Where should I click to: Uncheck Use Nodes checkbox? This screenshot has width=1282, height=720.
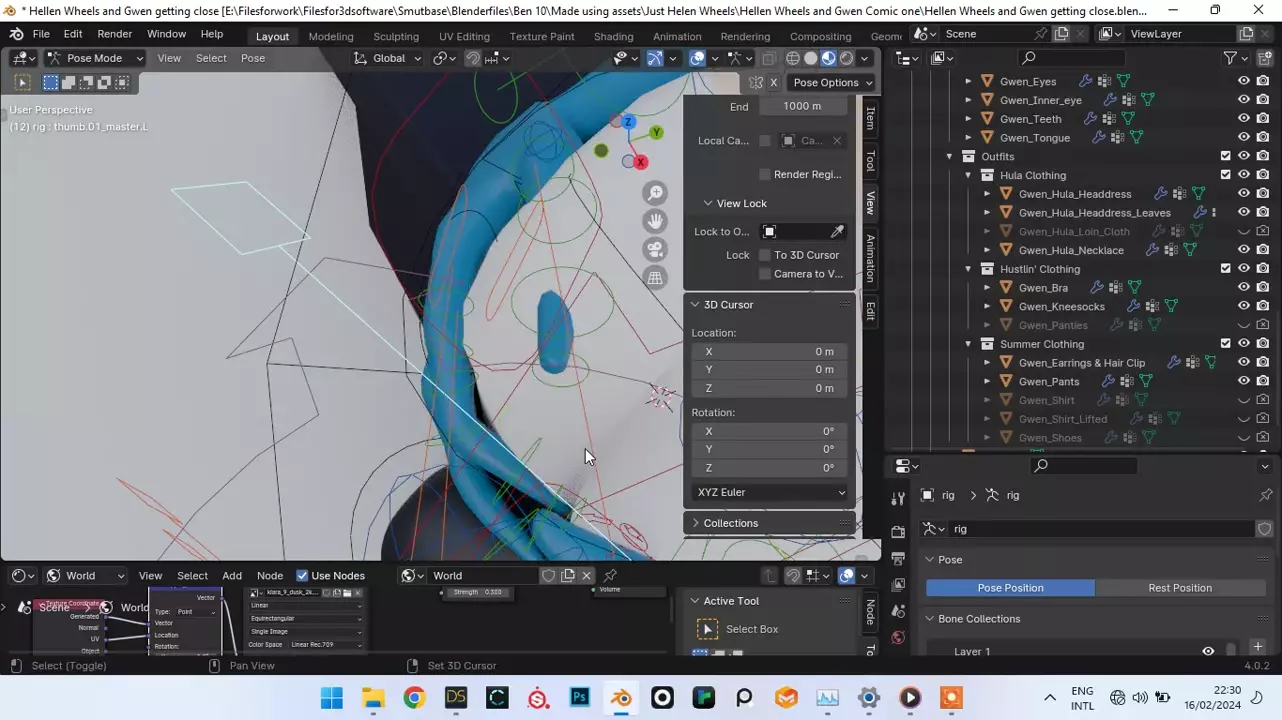click(x=302, y=575)
